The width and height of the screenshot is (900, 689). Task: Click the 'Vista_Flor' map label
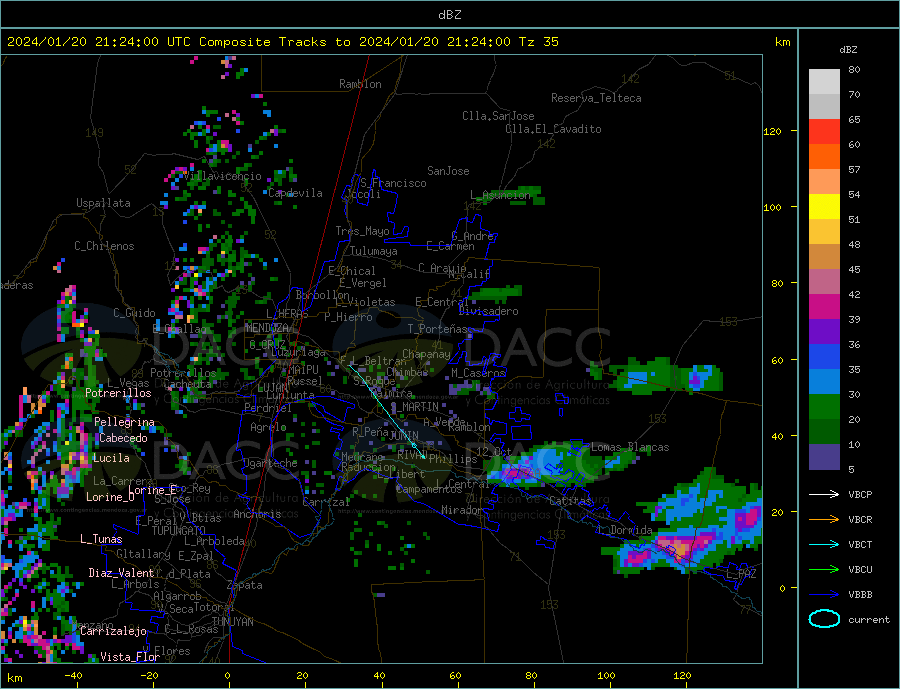(x=130, y=657)
